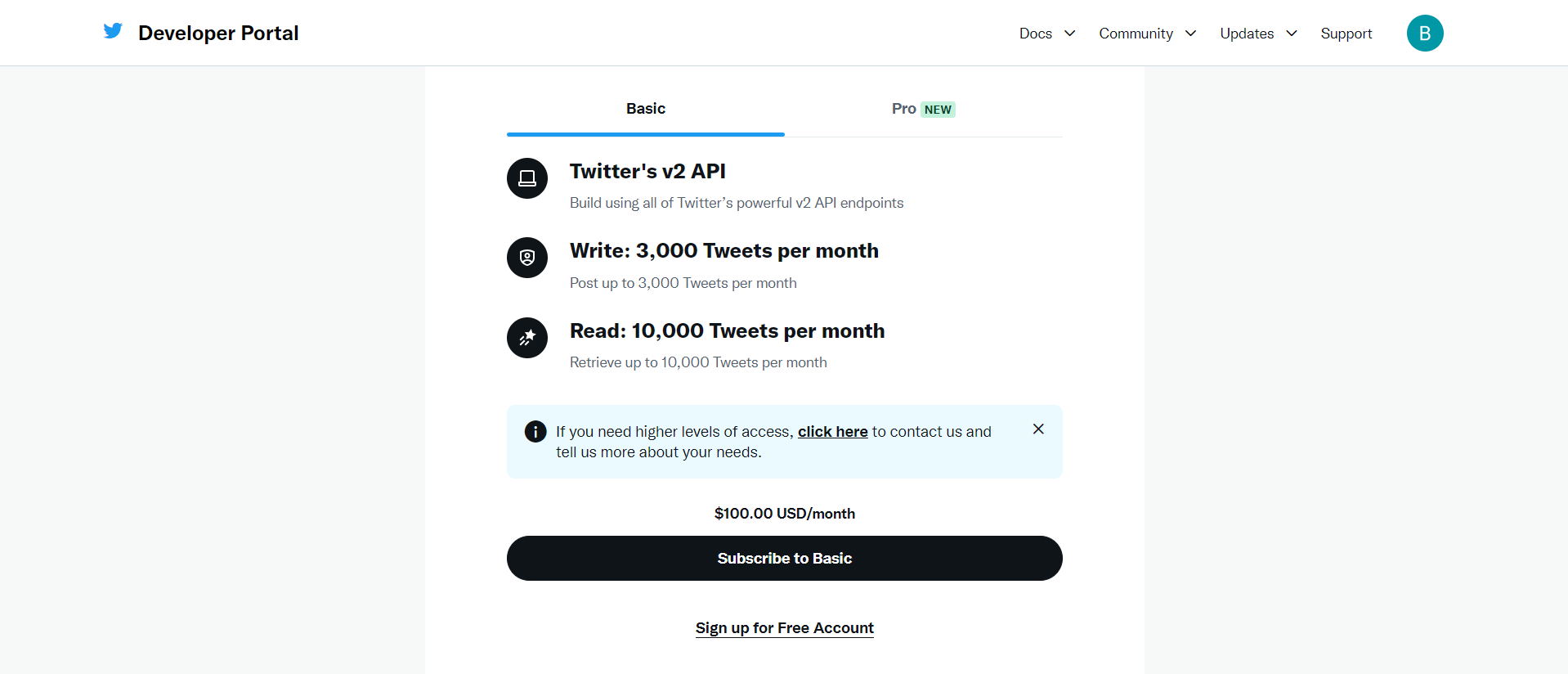Click the laptop icon beside Twitter's v2 API
Viewport: 1568px width, 674px height.
pos(527,178)
